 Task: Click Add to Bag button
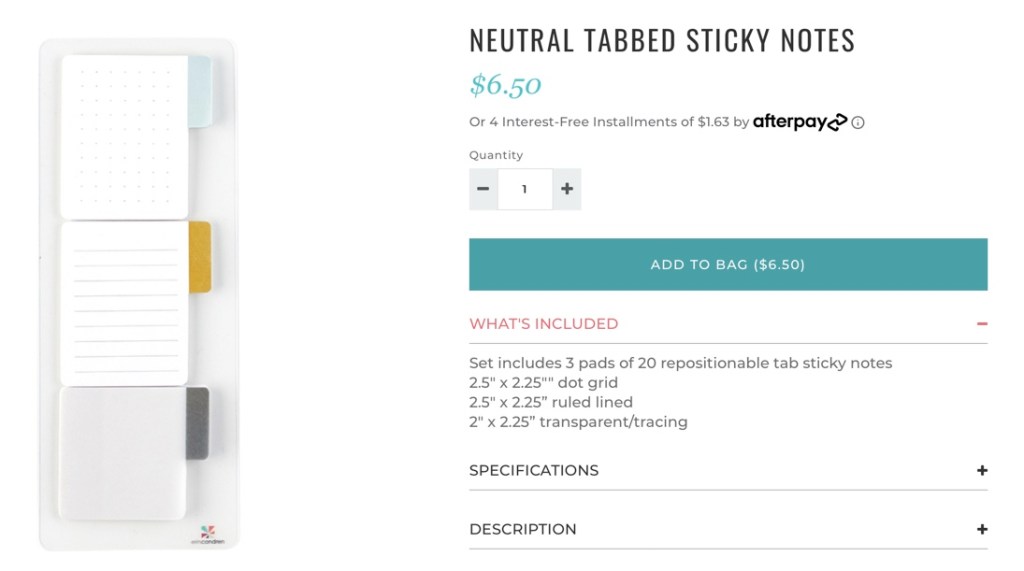tap(728, 265)
